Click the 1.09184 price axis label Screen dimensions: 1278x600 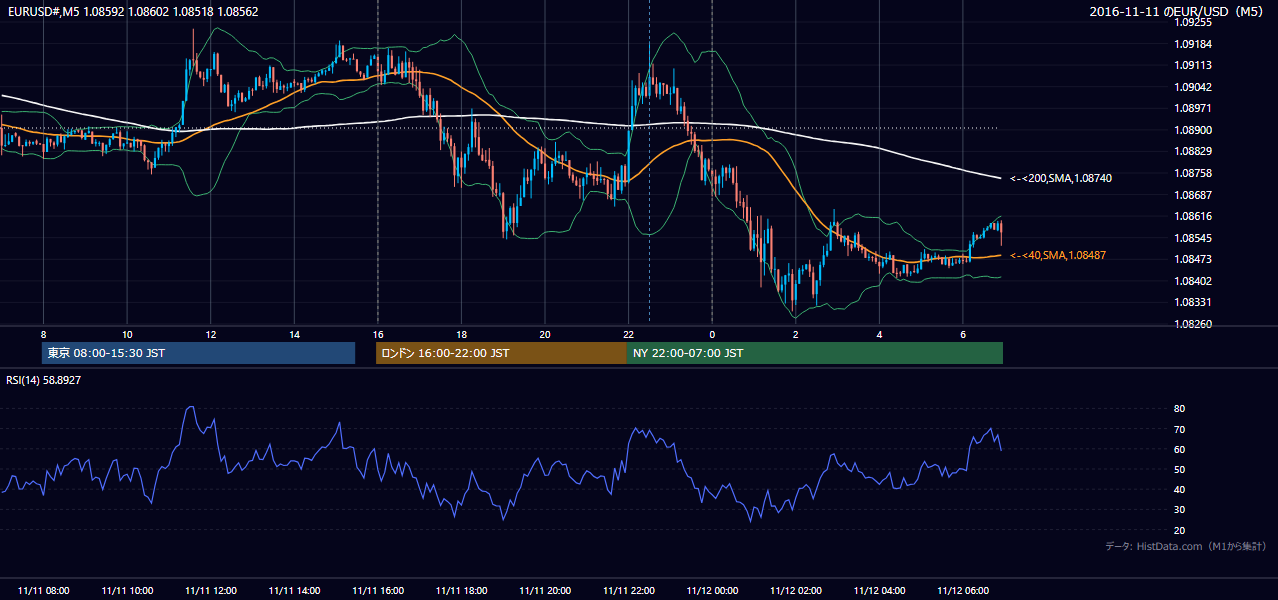[1192, 44]
